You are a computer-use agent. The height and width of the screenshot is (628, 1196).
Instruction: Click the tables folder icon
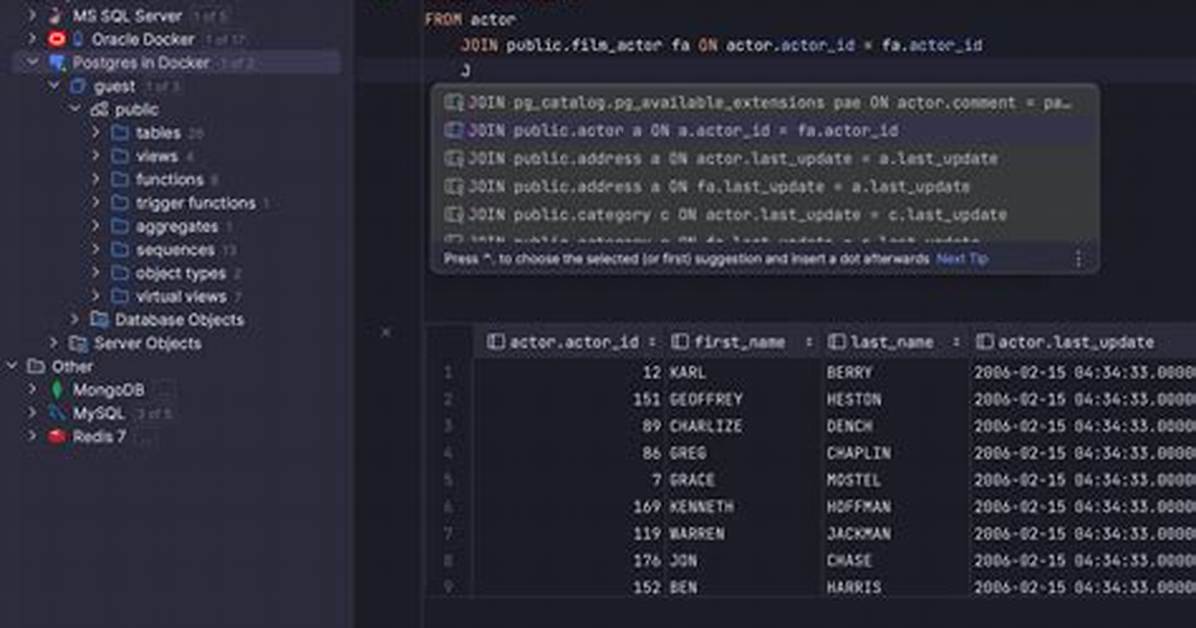pyautogui.click(x=120, y=133)
